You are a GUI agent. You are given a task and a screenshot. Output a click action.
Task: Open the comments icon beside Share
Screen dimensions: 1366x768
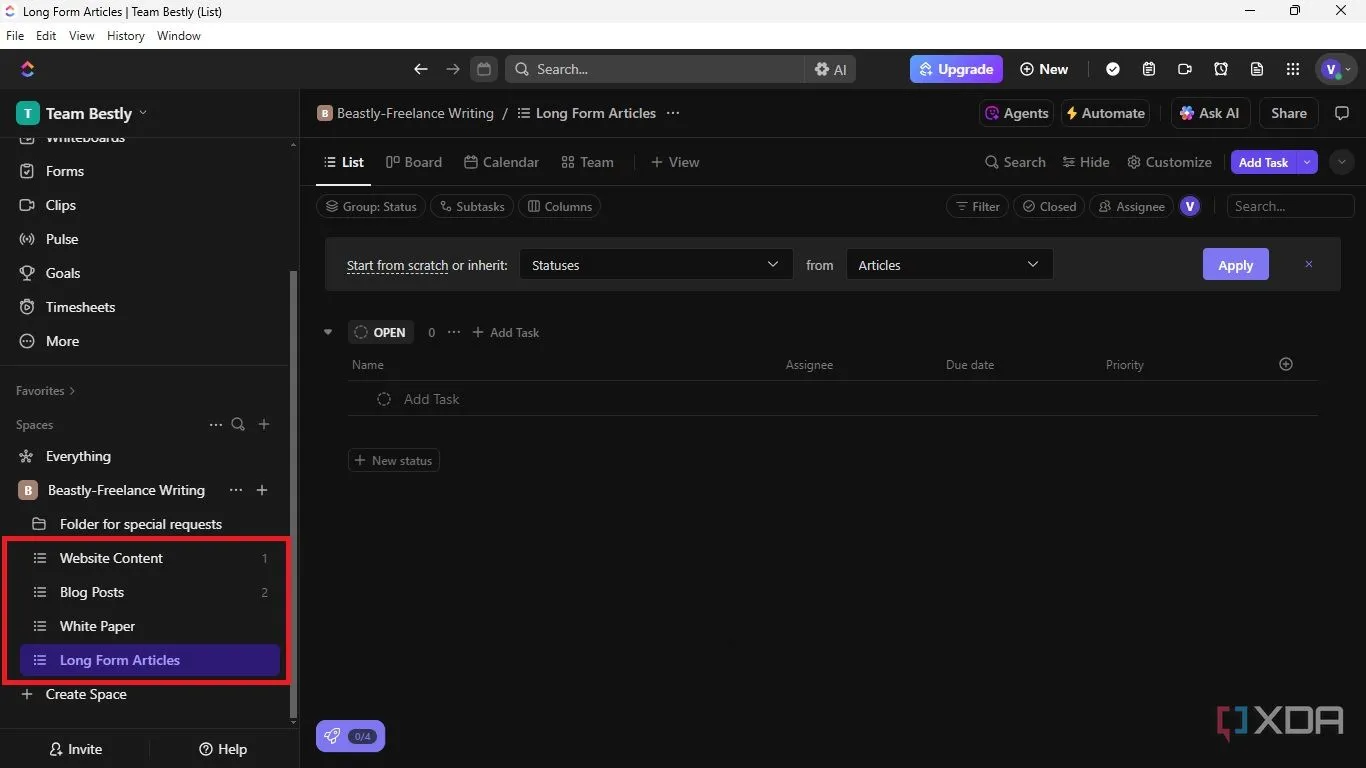click(1343, 113)
